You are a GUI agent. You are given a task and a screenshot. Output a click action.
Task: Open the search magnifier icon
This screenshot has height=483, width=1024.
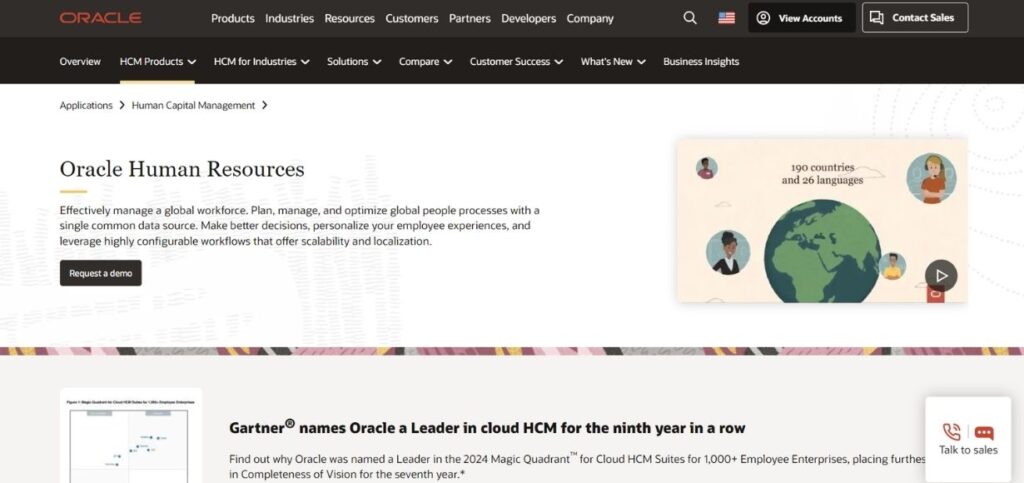tap(690, 18)
